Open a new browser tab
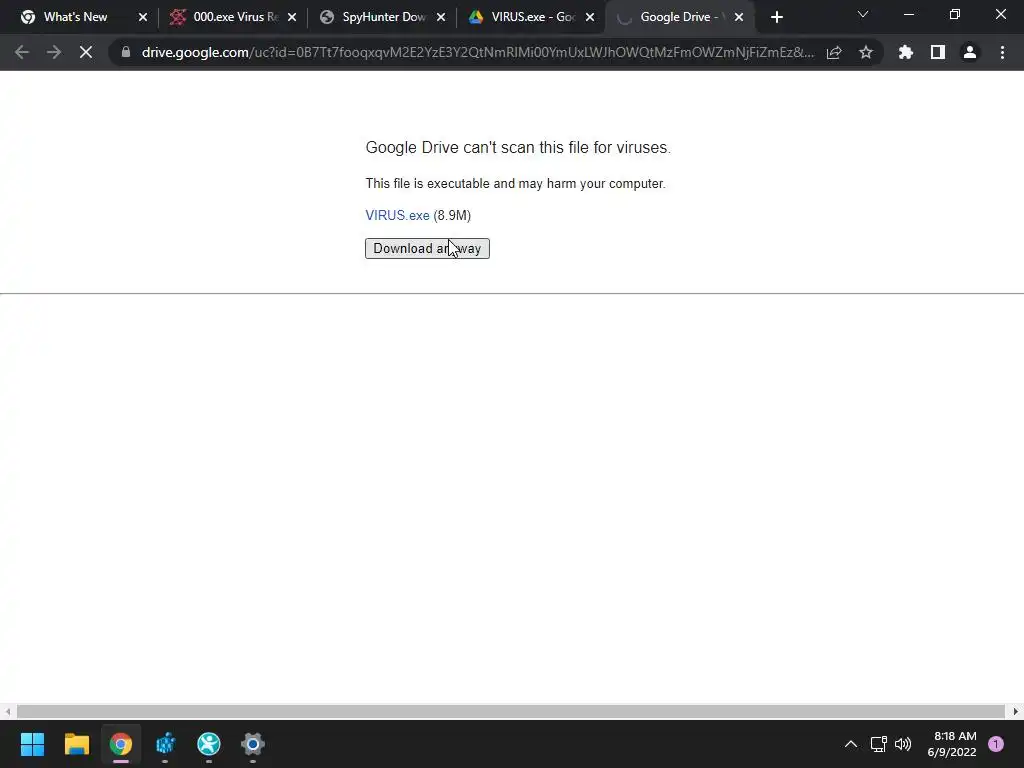 click(x=776, y=17)
